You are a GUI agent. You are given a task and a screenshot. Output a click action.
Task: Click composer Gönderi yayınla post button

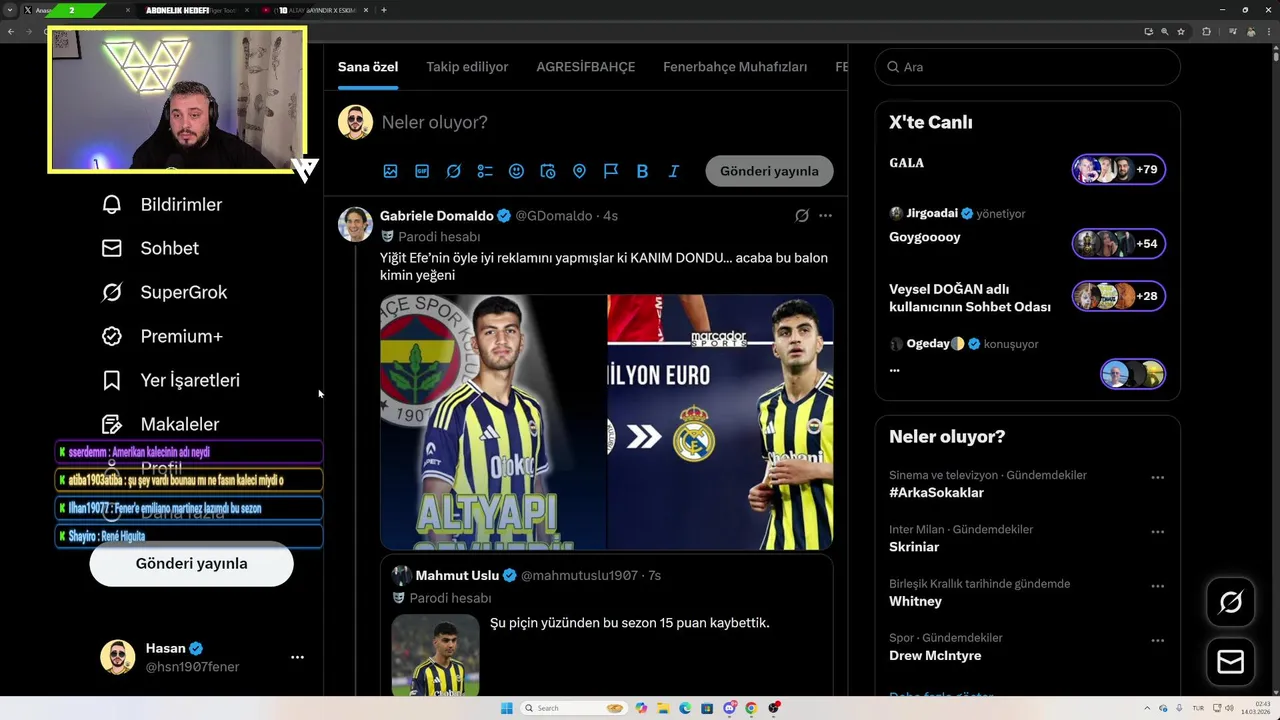pos(769,171)
